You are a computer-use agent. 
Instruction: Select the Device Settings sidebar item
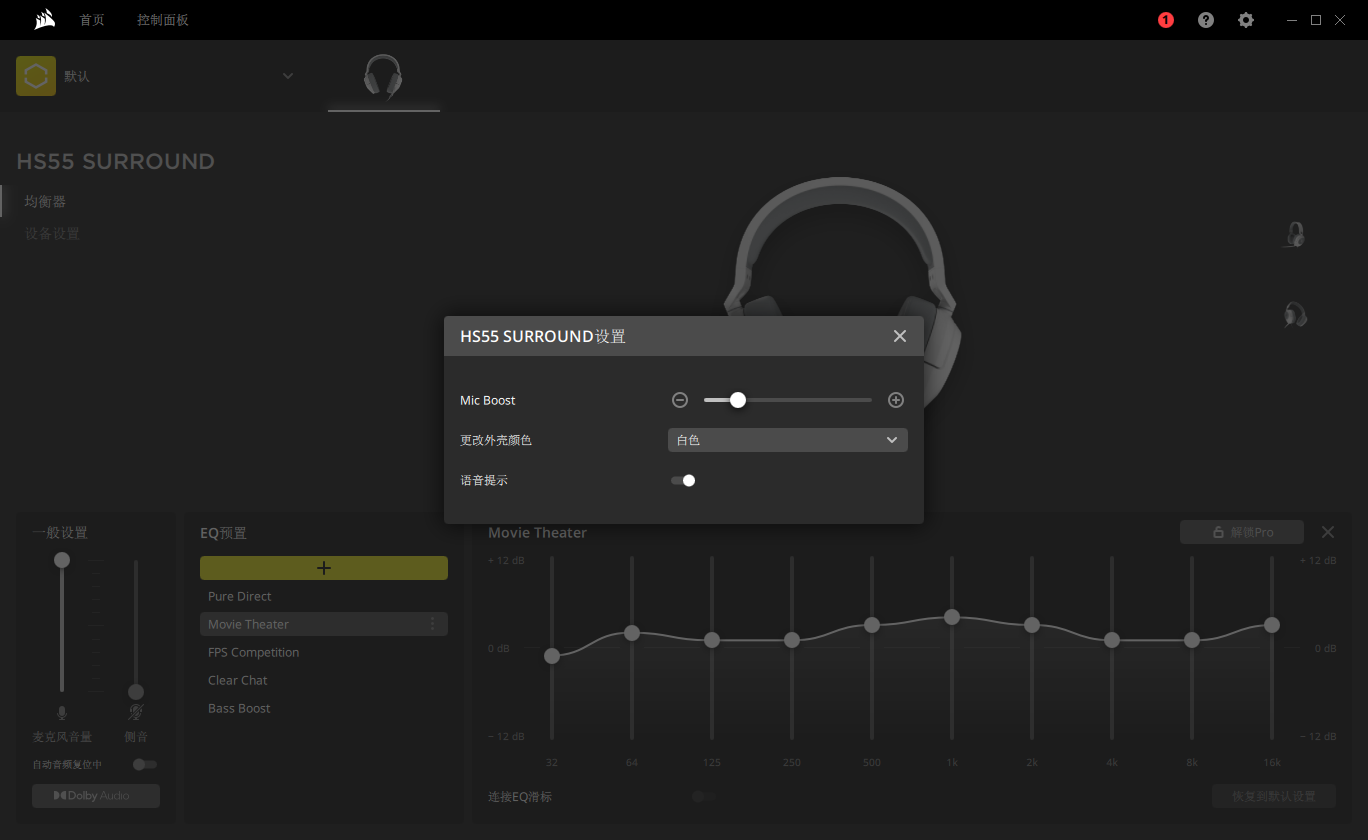pos(52,233)
